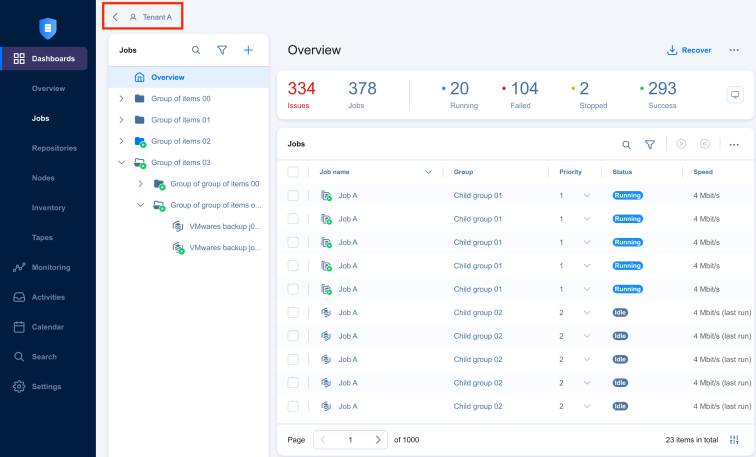
Task: Click the monitor display icon in summary bar
Action: (735, 95)
